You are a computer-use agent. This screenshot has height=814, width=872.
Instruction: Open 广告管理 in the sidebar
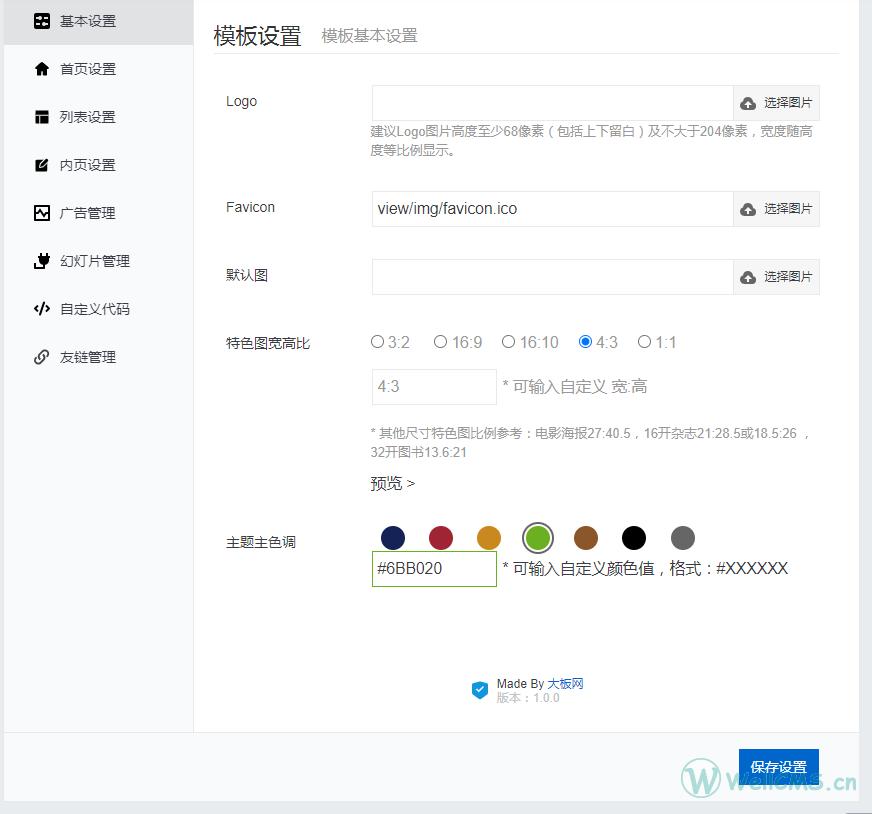pyautogui.click(x=98, y=213)
